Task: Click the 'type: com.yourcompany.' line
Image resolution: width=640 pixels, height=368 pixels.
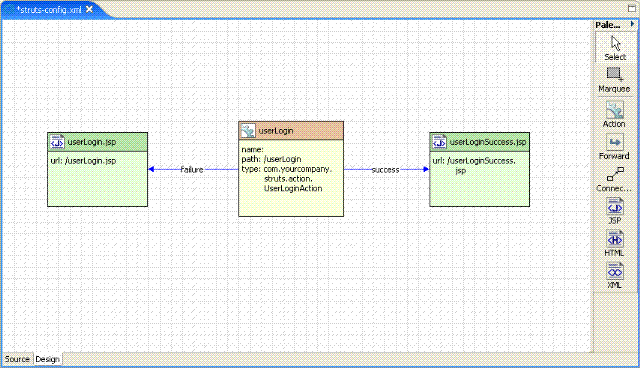Action: tap(287, 169)
